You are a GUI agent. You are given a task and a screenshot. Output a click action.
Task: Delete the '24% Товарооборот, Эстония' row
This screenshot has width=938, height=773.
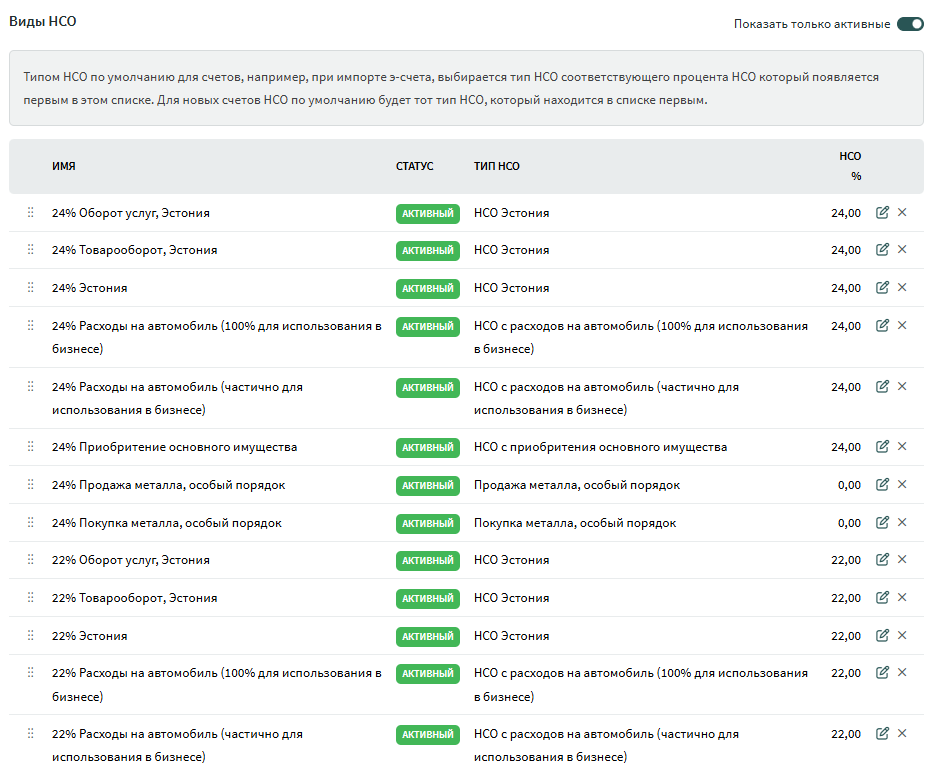[902, 250]
